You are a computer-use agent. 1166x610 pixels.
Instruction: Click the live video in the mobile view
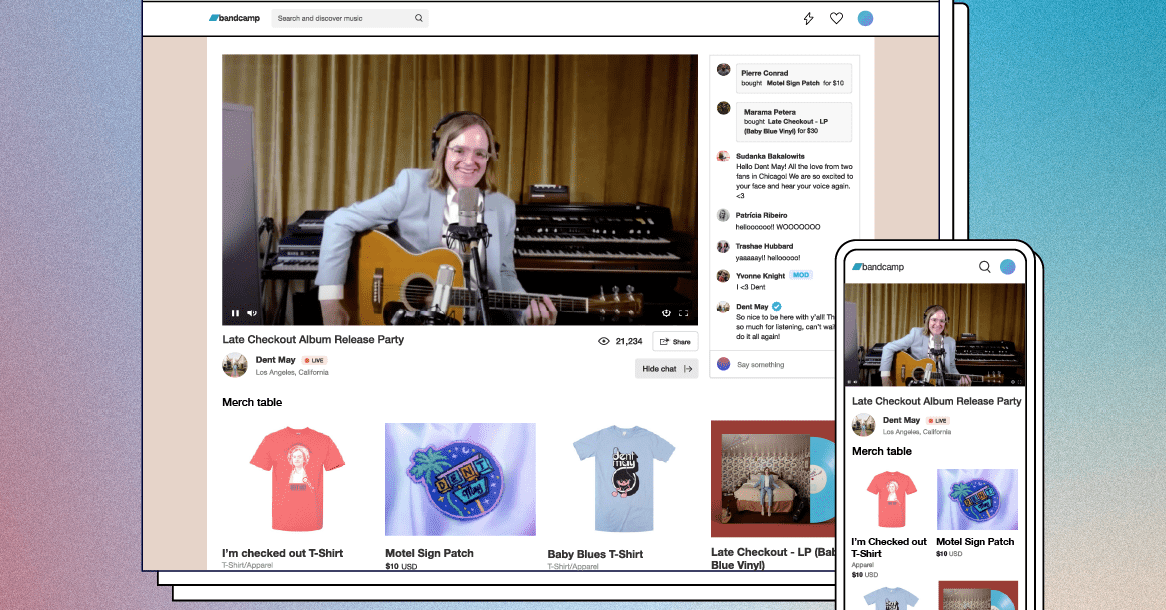935,334
